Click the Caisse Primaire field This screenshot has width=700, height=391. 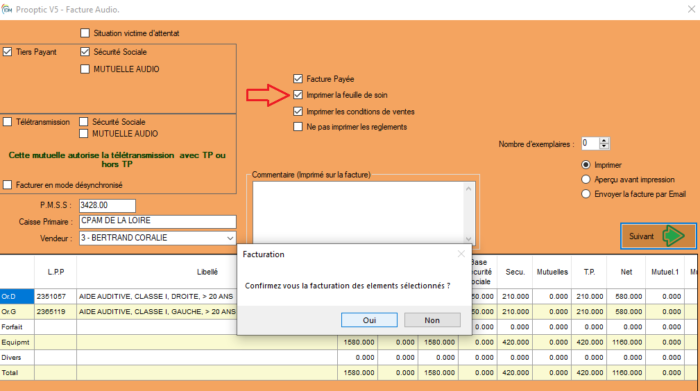coord(158,221)
